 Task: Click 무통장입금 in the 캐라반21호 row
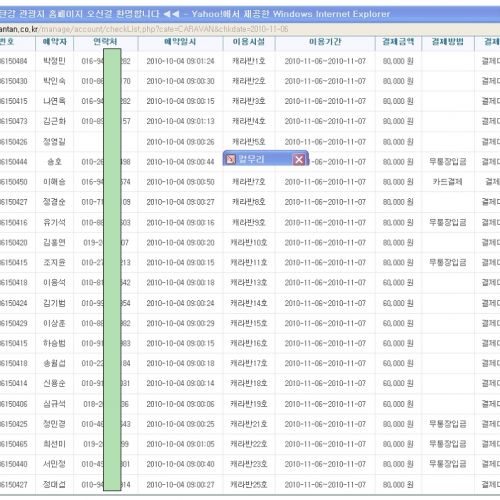coord(448,424)
